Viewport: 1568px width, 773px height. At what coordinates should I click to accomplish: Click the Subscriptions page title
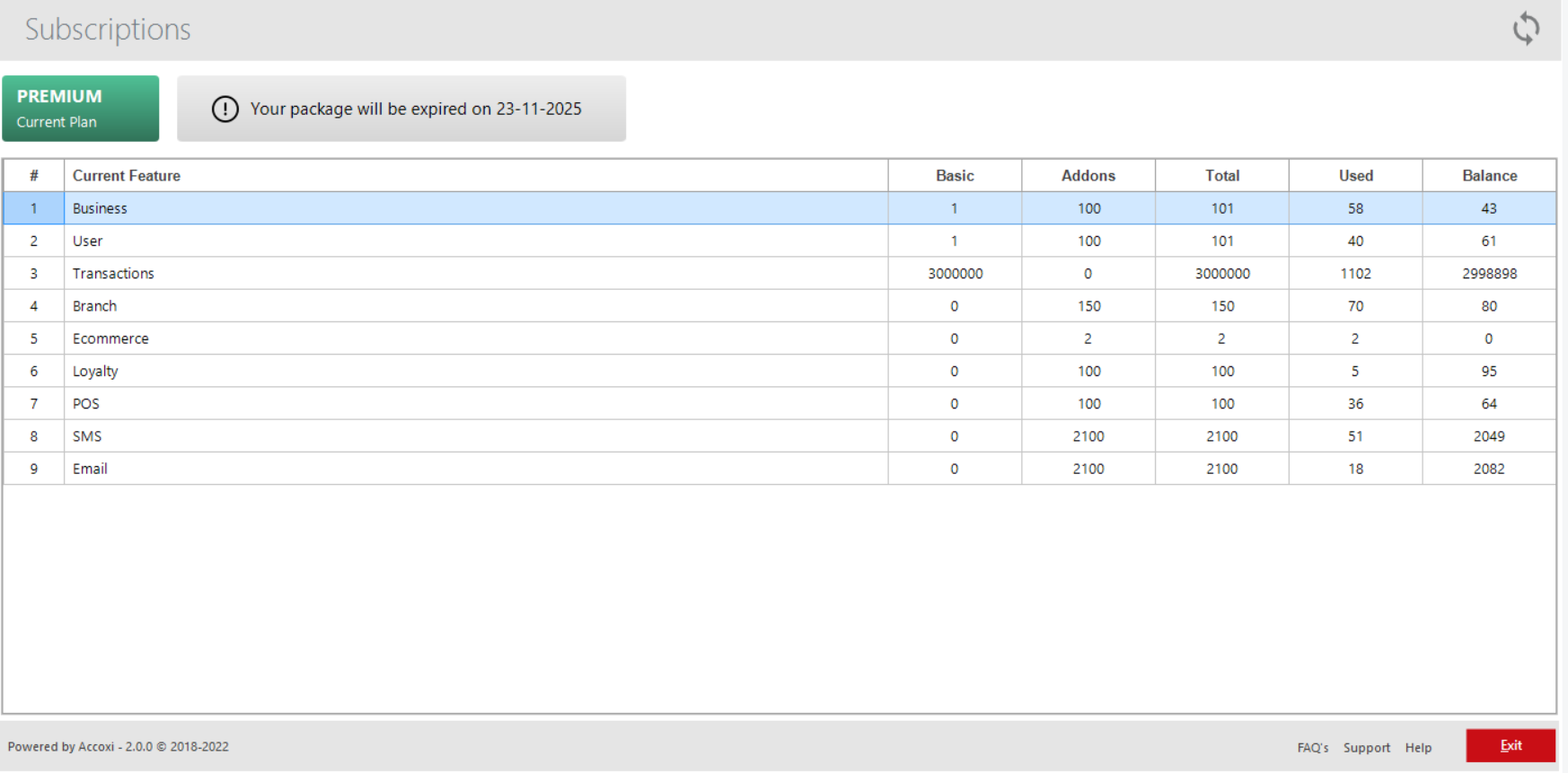click(108, 30)
